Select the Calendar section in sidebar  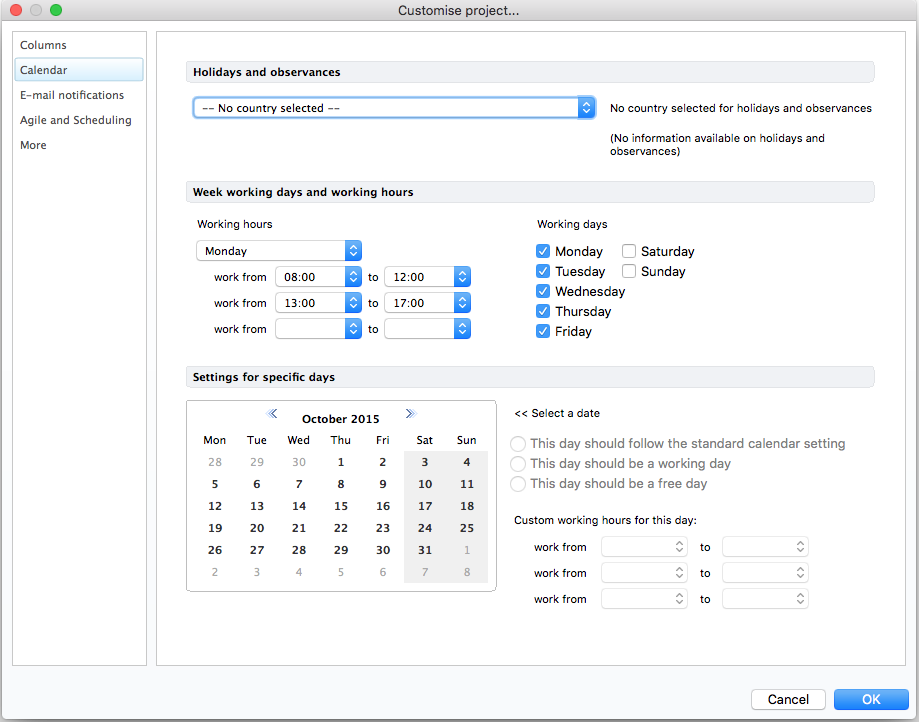tap(79, 70)
